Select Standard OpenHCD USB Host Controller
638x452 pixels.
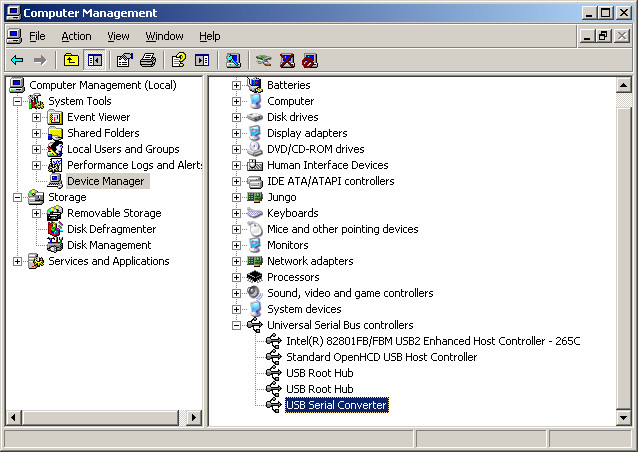click(382, 357)
